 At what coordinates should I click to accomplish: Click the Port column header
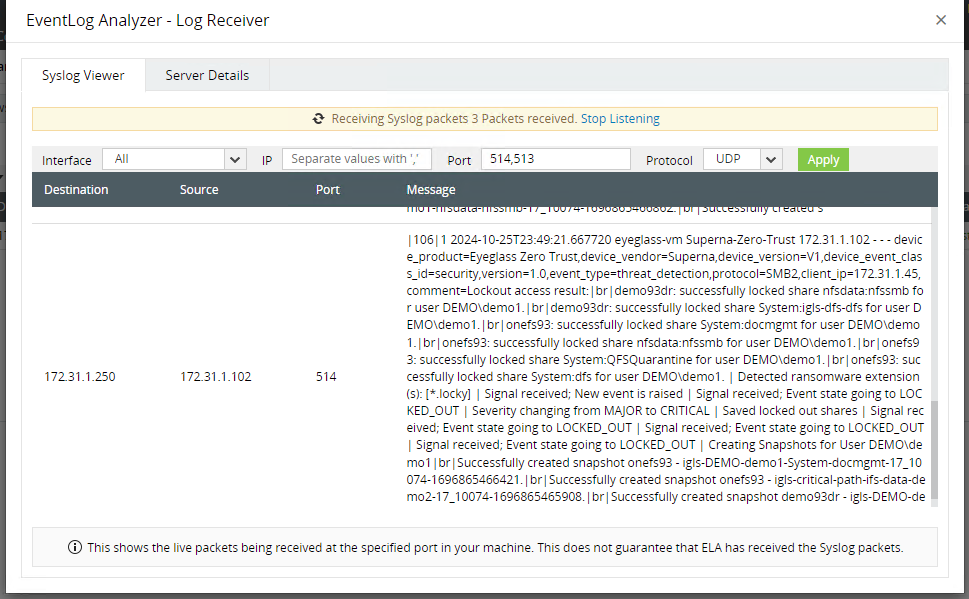tap(327, 189)
